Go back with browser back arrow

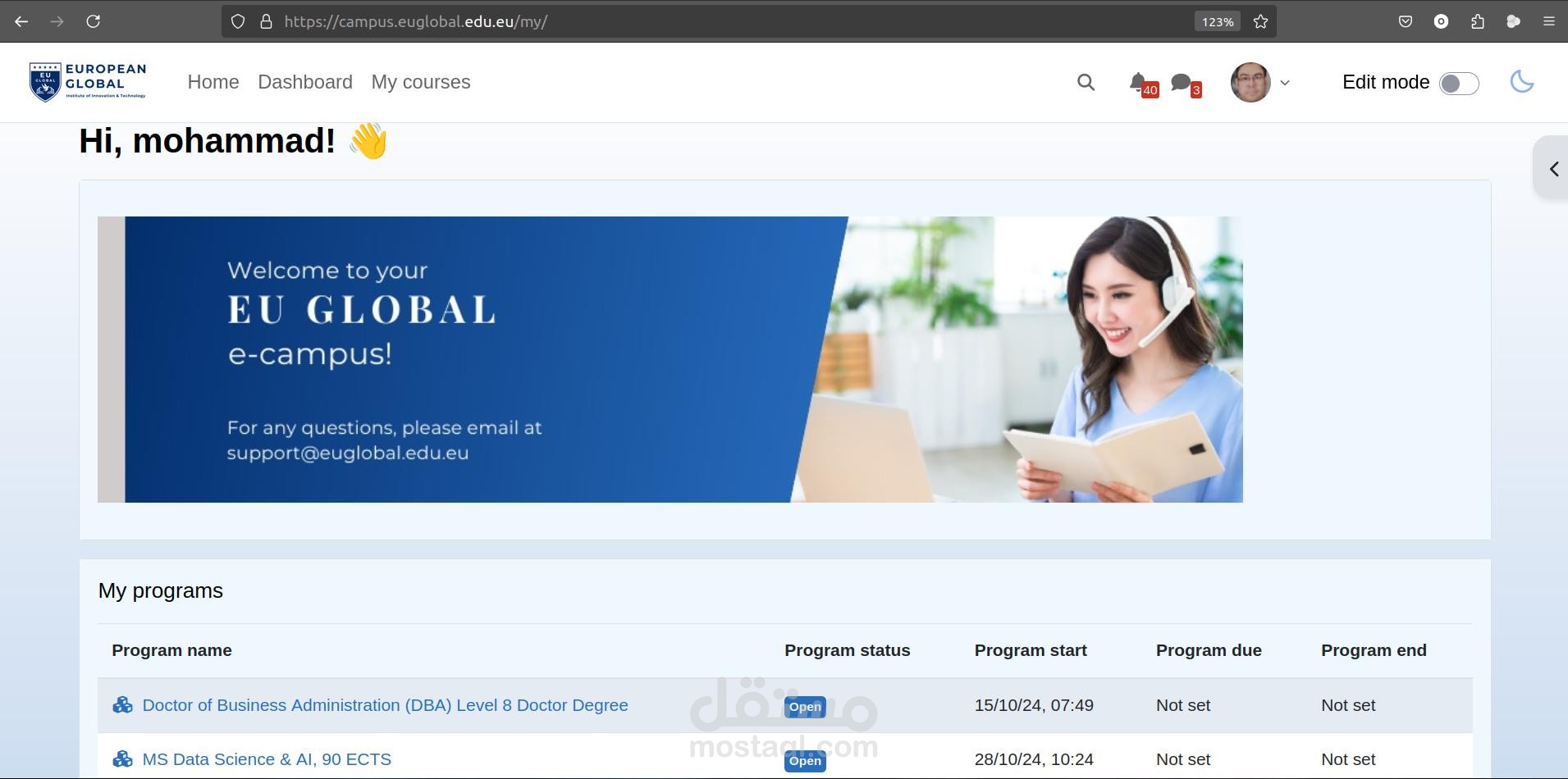(x=21, y=21)
